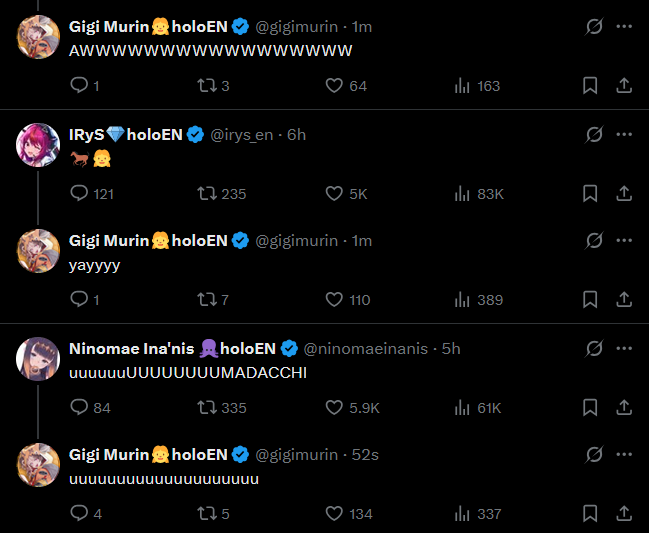Bookmark Gigi Murin's AWWWW tweet

point(590,86)
